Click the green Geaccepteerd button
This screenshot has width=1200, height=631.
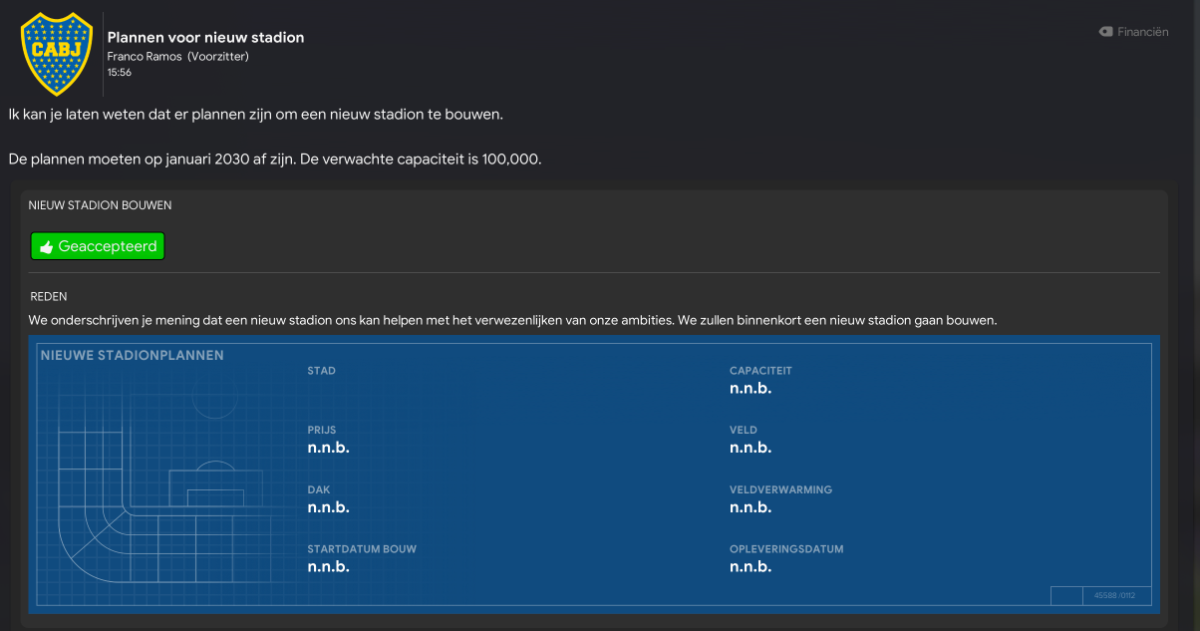tap(97, 246)
